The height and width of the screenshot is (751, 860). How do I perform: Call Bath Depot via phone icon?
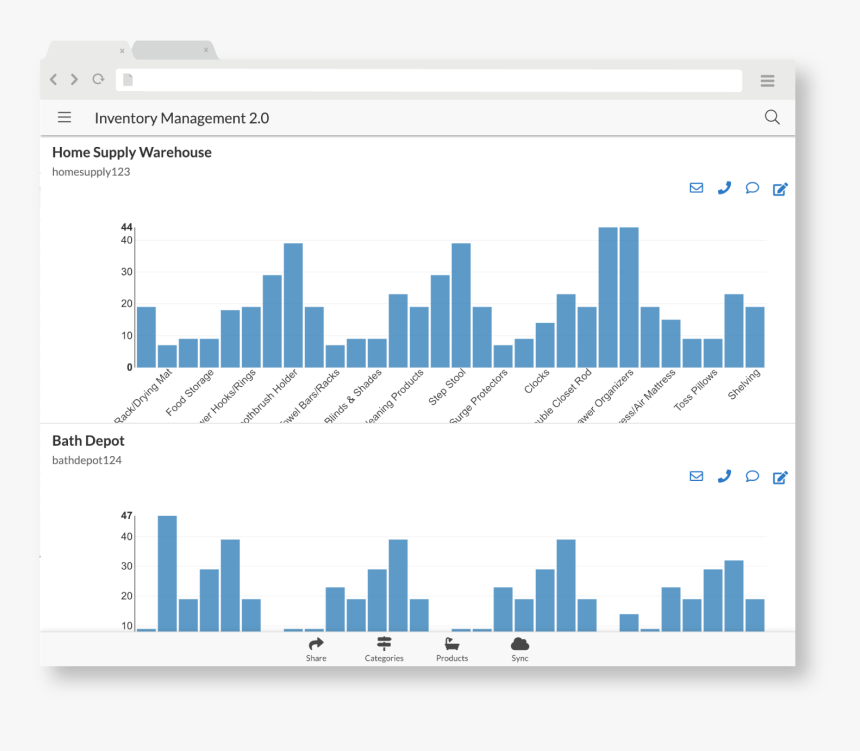[x=724, y=476]
